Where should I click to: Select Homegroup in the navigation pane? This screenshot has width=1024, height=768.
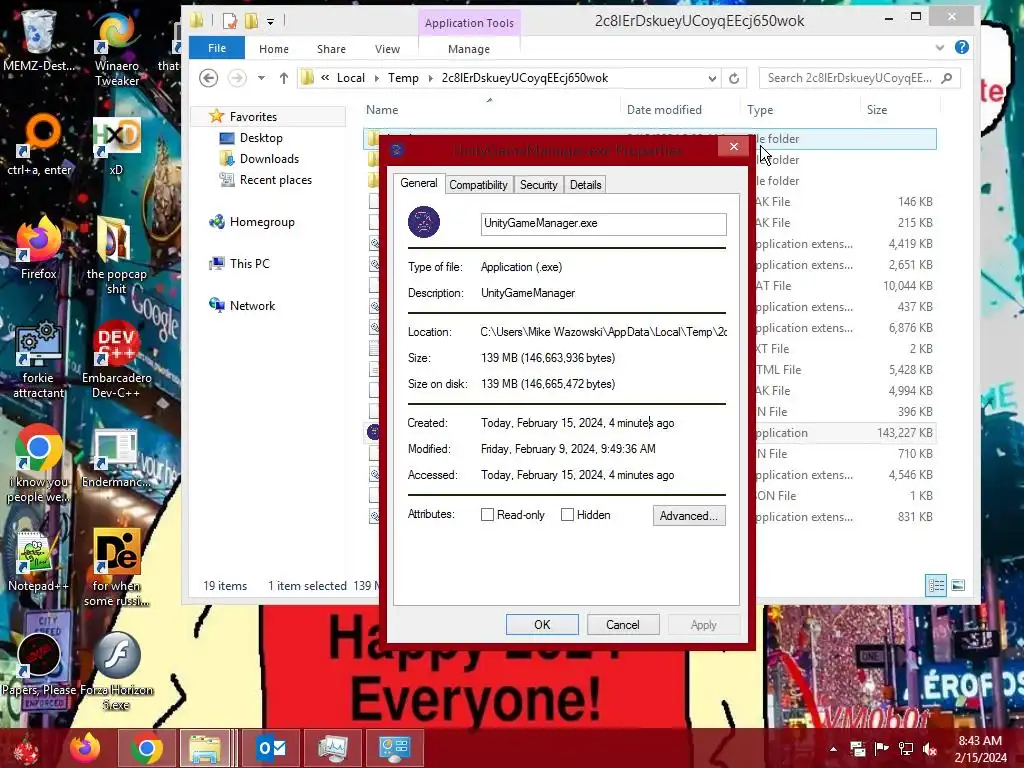click(262, 222)
